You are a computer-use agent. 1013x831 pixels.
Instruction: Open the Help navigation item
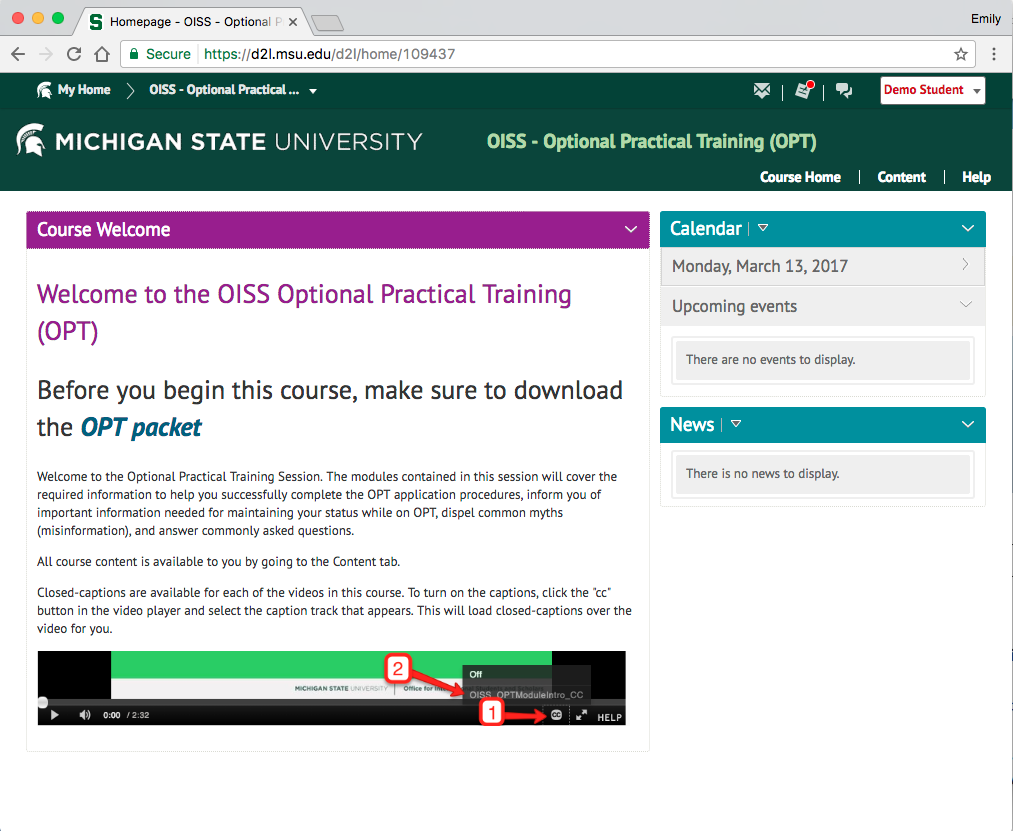[x=976, y=177]
